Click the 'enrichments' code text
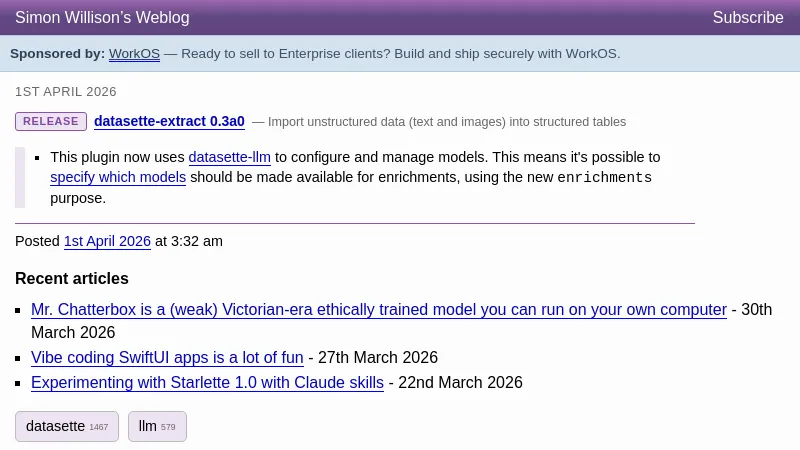The image size is (800, 450). (604, 178)
